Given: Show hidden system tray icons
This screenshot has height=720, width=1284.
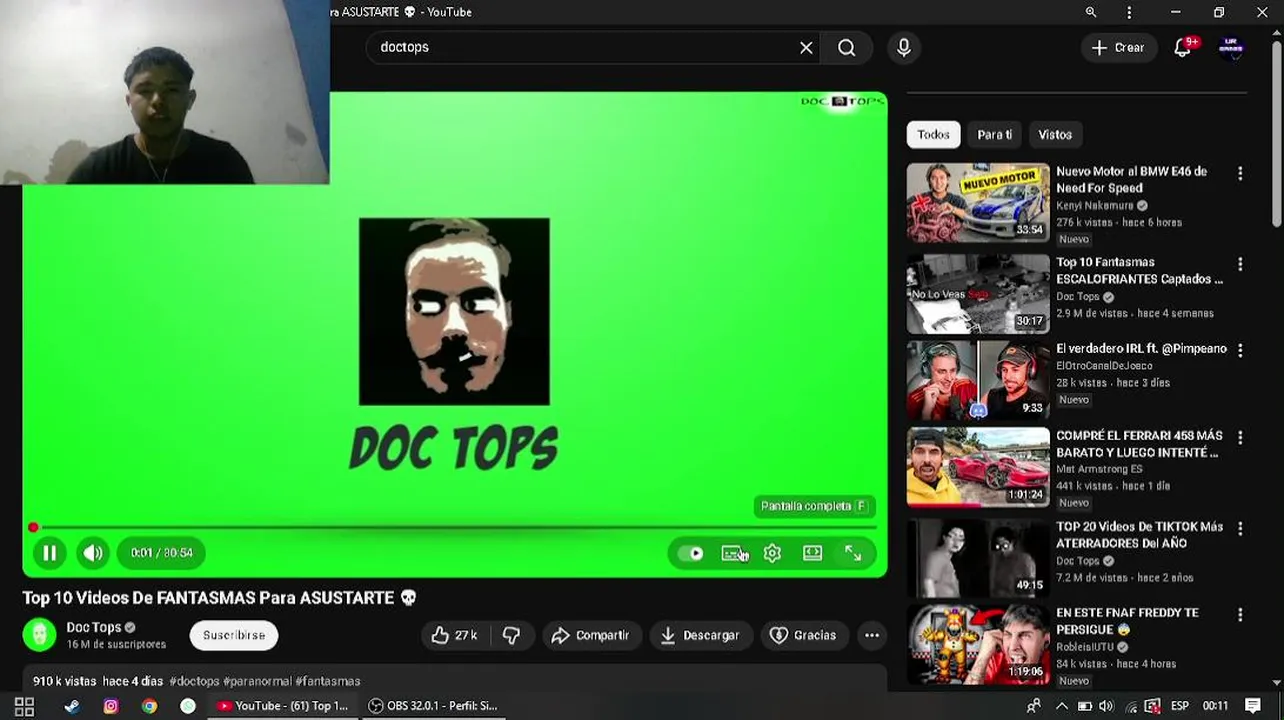Looking at the screenshot, I should pos(1061,706).
